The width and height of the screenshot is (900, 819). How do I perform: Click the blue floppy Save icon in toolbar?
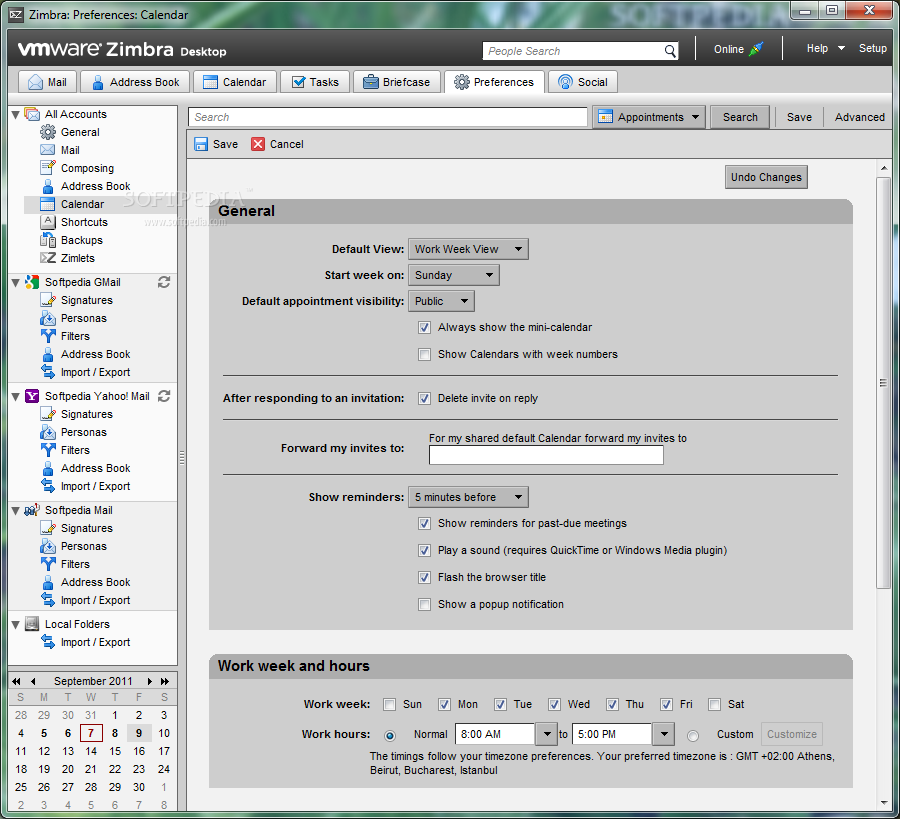point(201,144)
